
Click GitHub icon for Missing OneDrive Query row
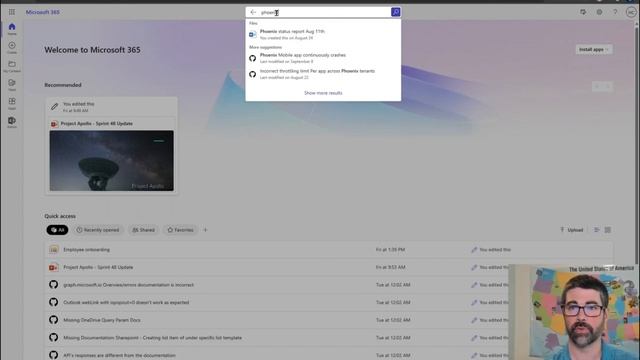click(x=53, y=320)
